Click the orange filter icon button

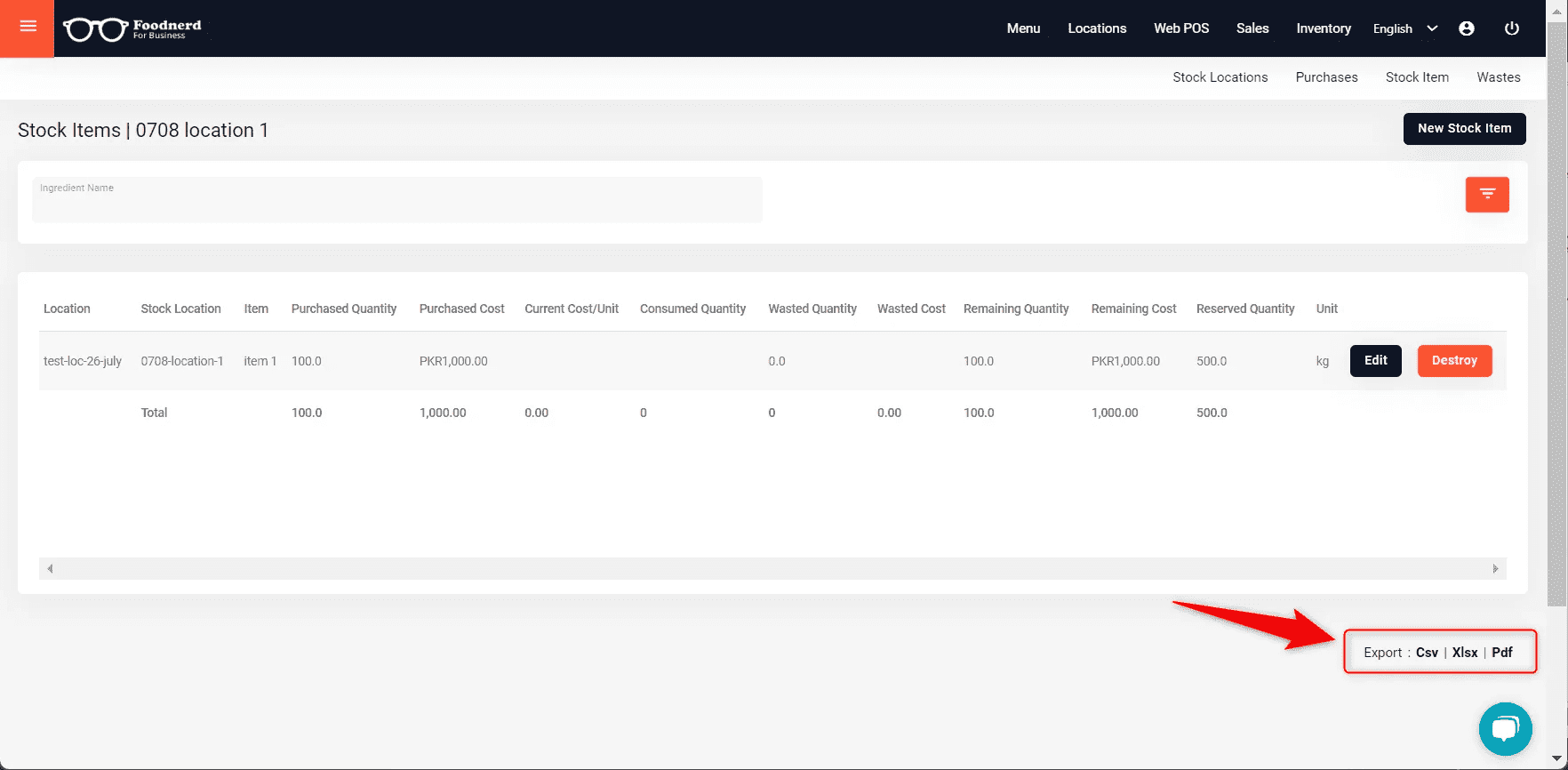pyautogui.click(x=1487, y=194)
